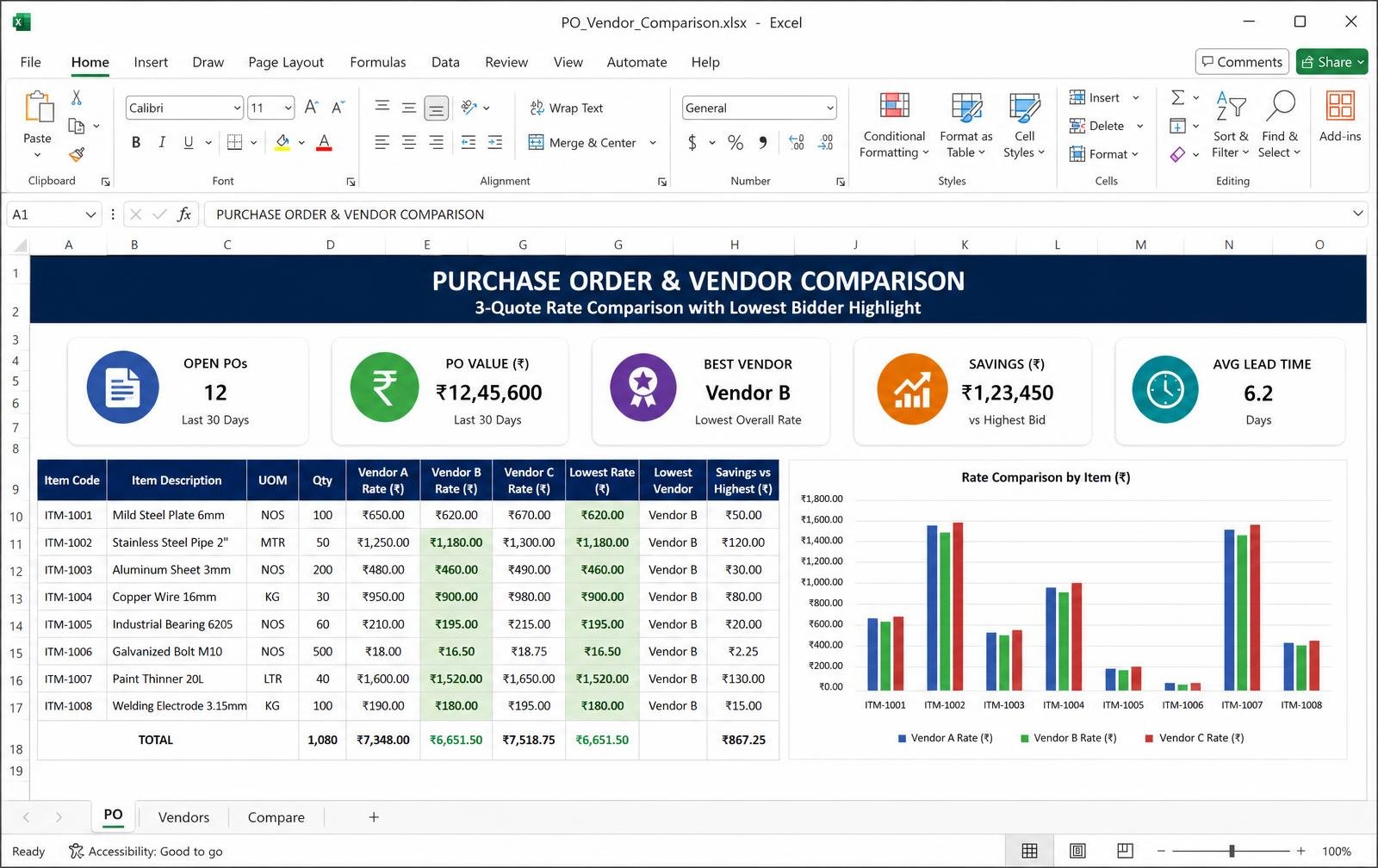Toggle Underline formatting
Viewport: 1378px width, 868px height.
pyautogui.click(x=188, y=142)
